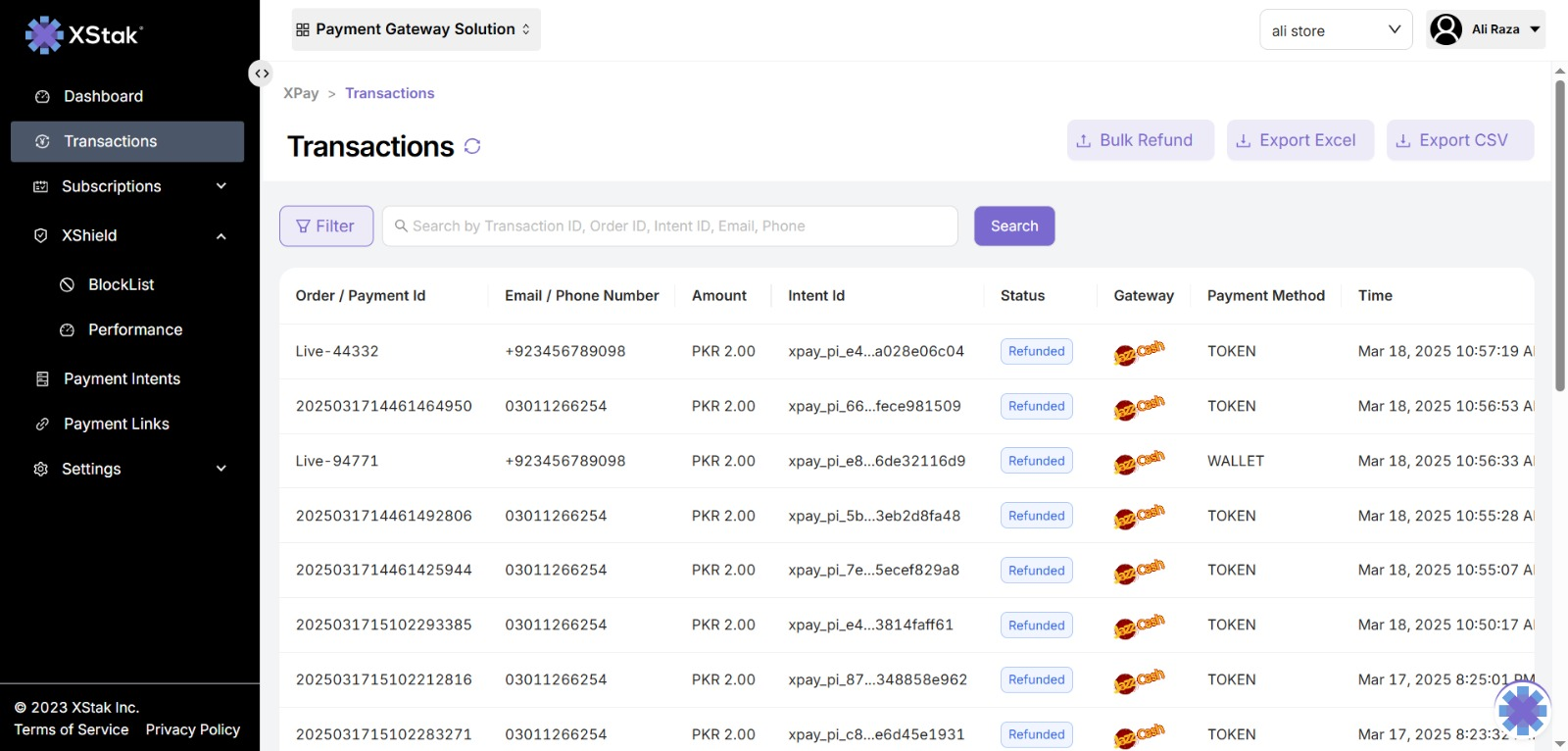Click the refresh icon beside Transactions heading
1568x751 pixels.
tap(472, 146)
